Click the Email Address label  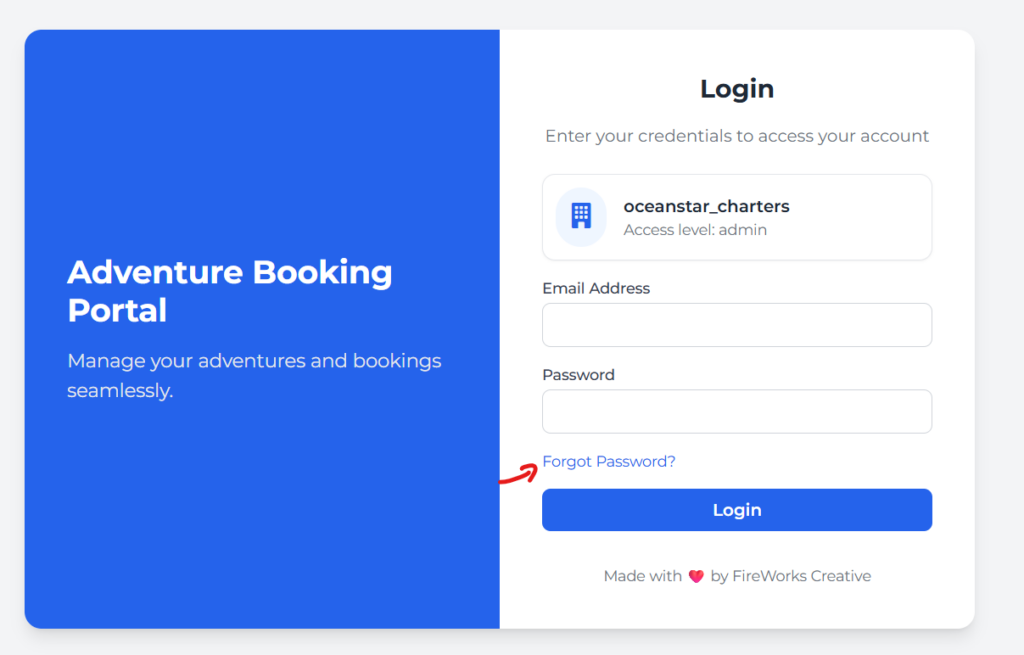click(596, 289)
